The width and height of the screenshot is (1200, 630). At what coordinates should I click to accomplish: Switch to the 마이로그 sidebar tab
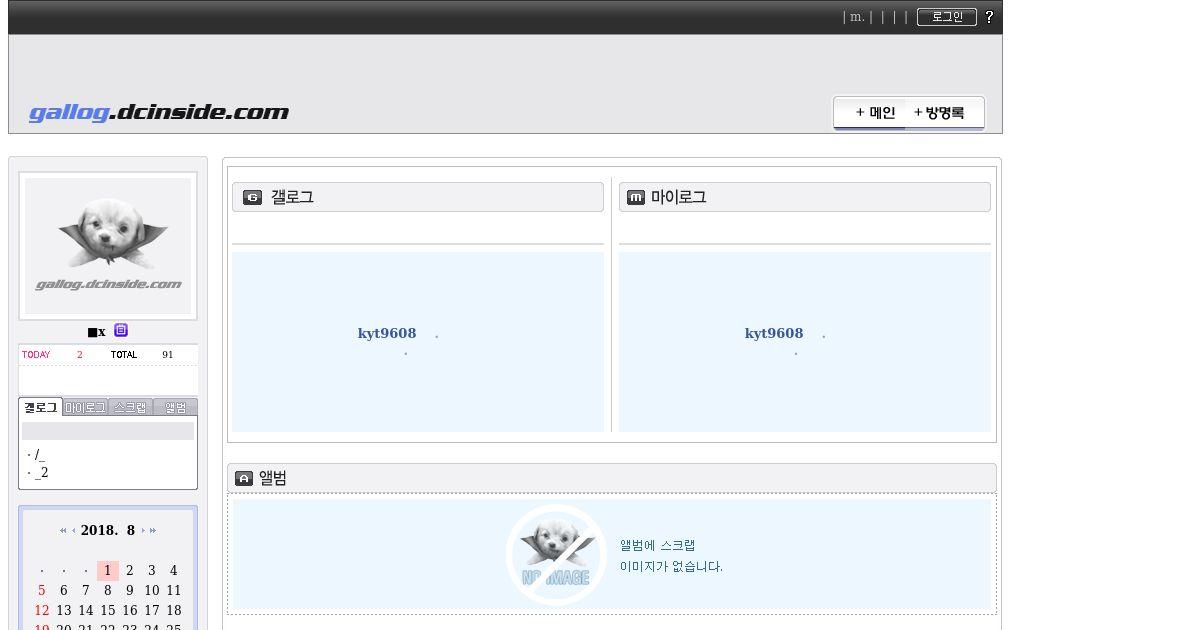pos(85,408)
